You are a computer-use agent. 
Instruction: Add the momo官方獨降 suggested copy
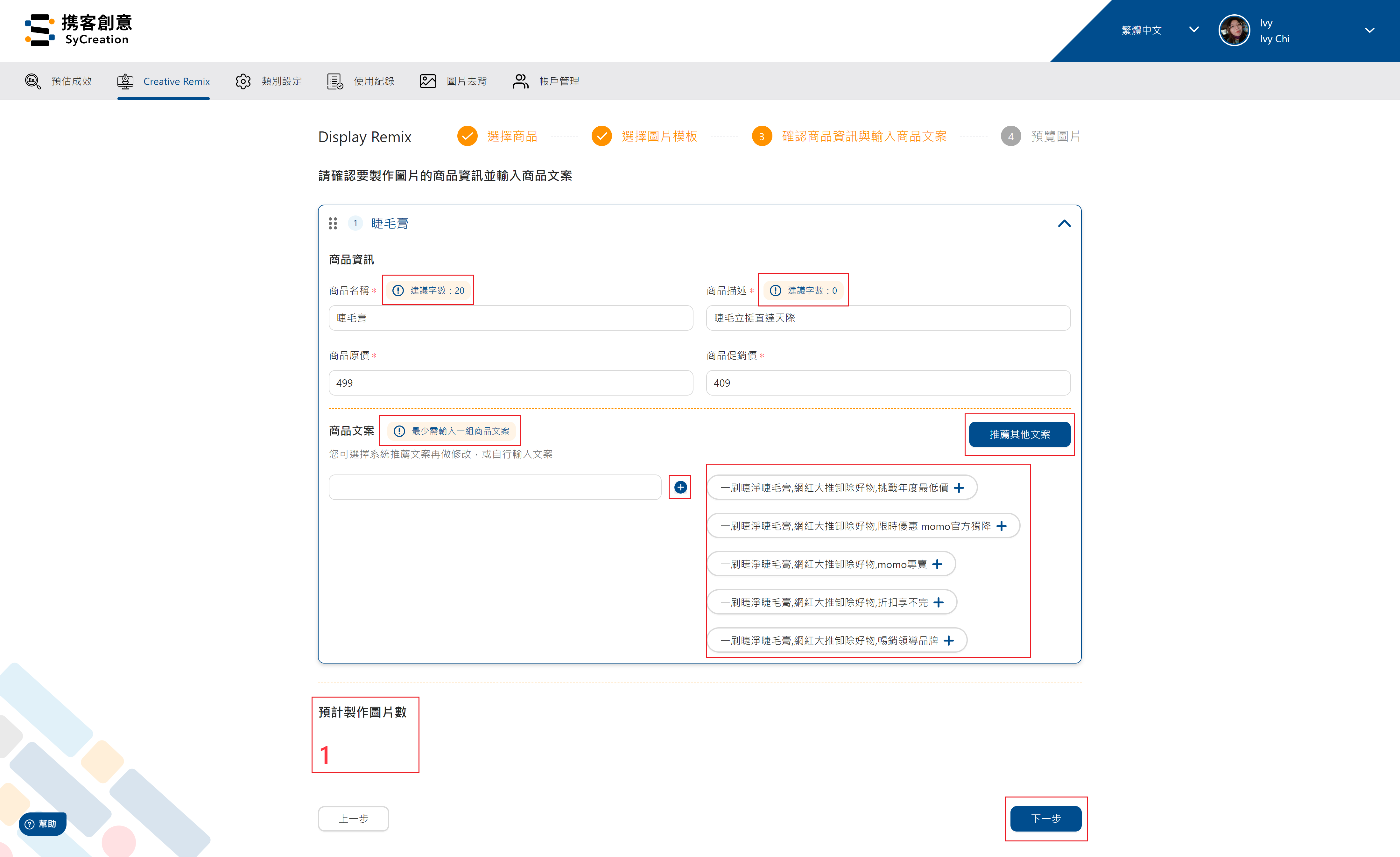coord(1001,526)
